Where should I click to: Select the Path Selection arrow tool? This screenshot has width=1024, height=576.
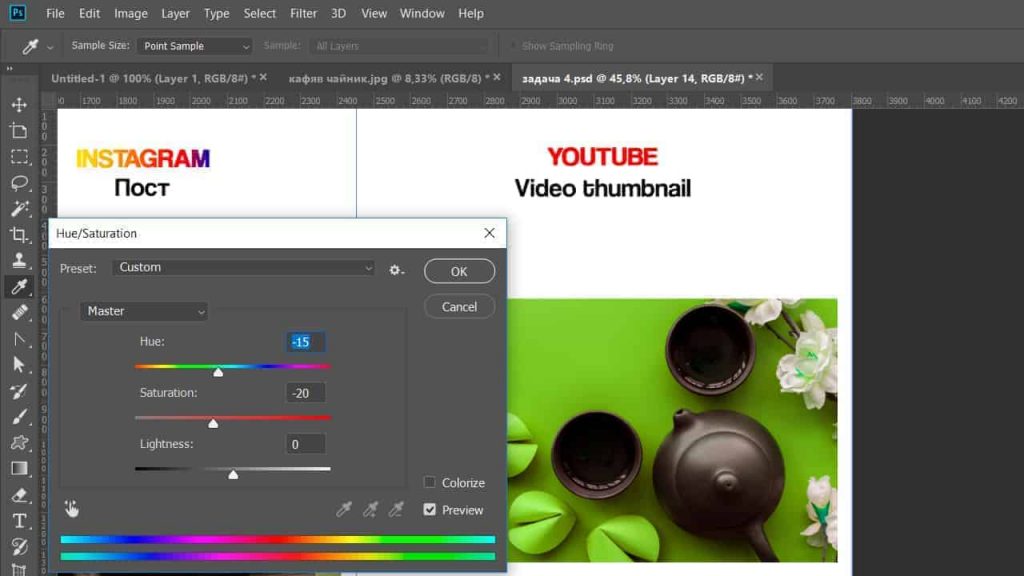[19, 364]
